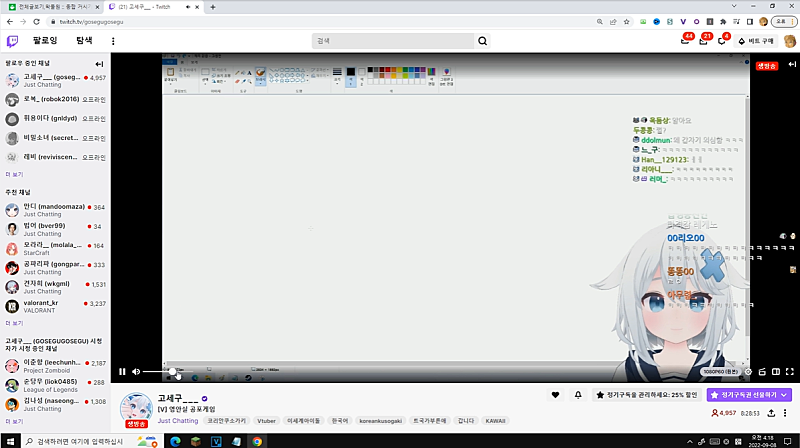
Task: Go back in Chrome
Action: (10, 22)
